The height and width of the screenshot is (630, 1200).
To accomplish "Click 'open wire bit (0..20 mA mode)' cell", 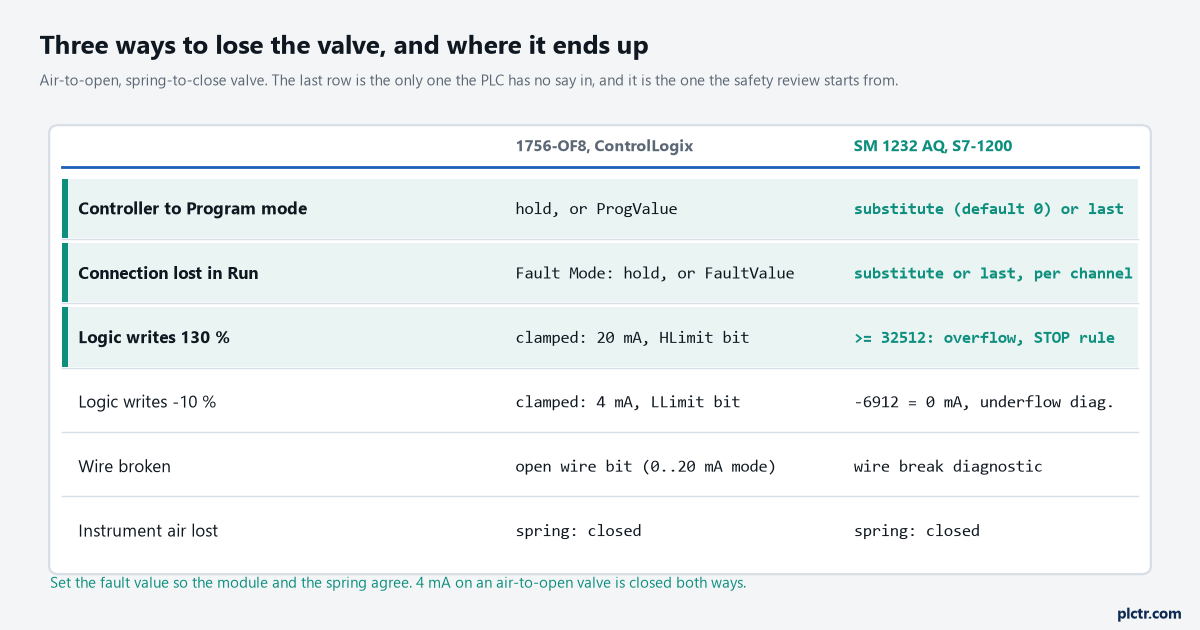I will click(x=646, y=466).
